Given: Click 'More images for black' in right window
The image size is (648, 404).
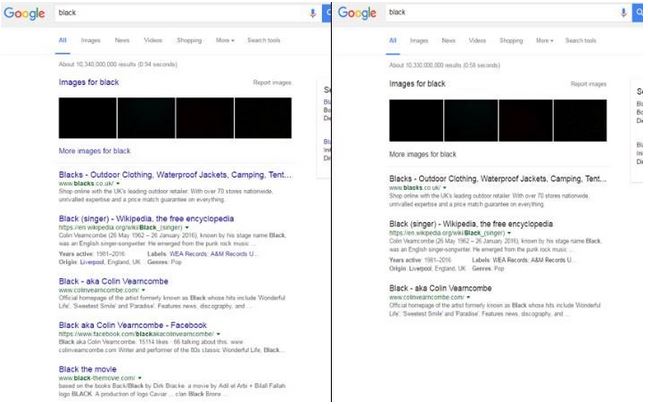Looking at the screenshot, I should 422,154.
